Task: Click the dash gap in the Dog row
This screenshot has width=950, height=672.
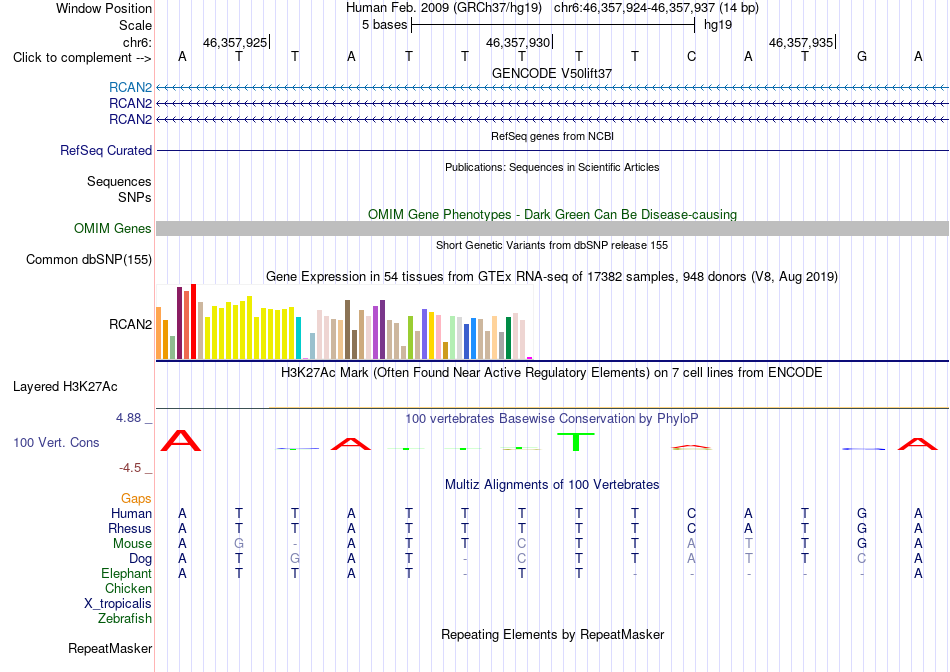Action: (465, 559)
